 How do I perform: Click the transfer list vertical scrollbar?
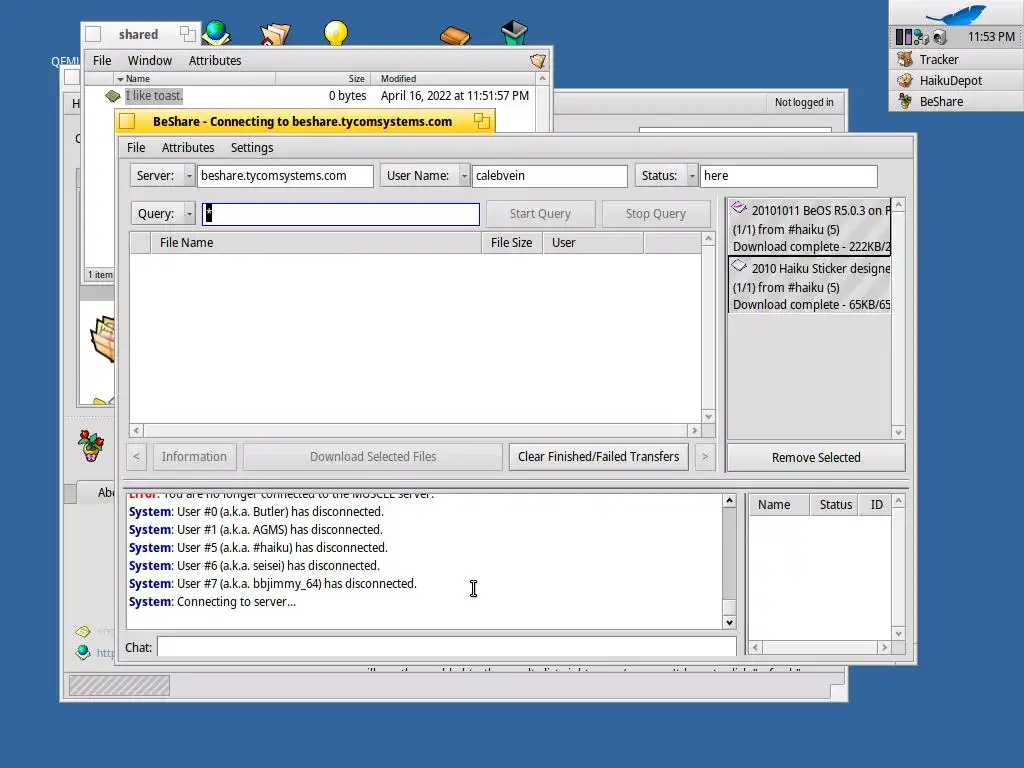click(x=899, y=318)
